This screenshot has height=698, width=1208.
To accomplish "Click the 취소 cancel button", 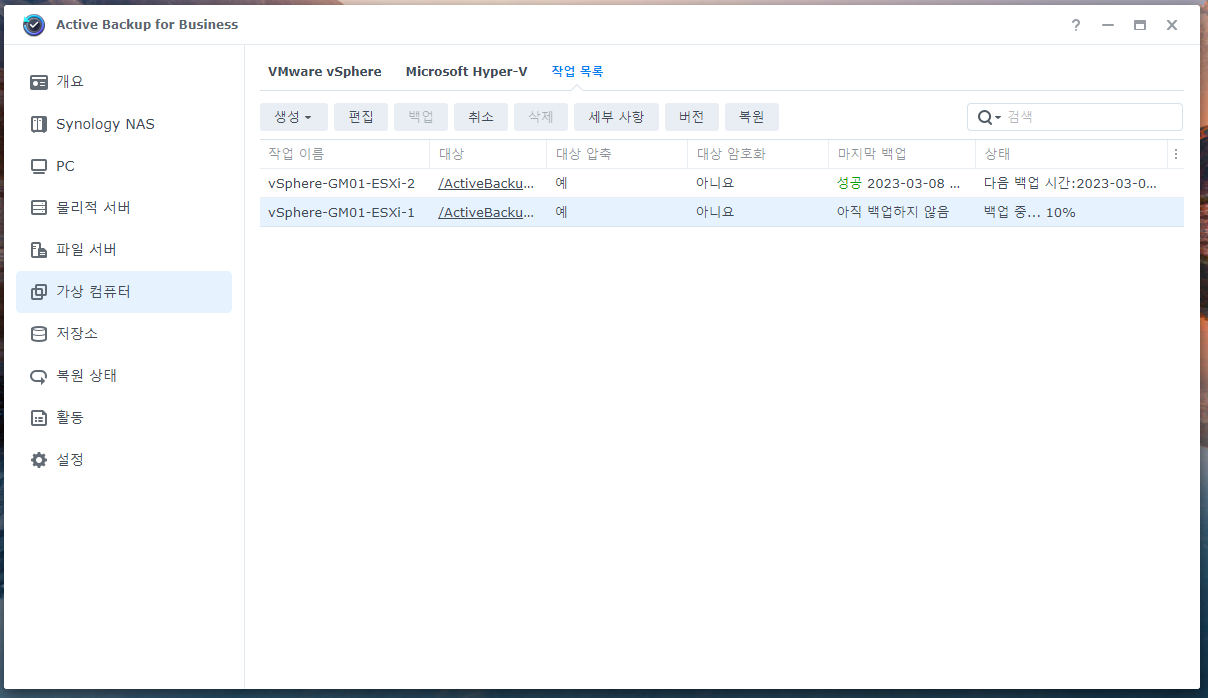I will (x=481, y=117).
